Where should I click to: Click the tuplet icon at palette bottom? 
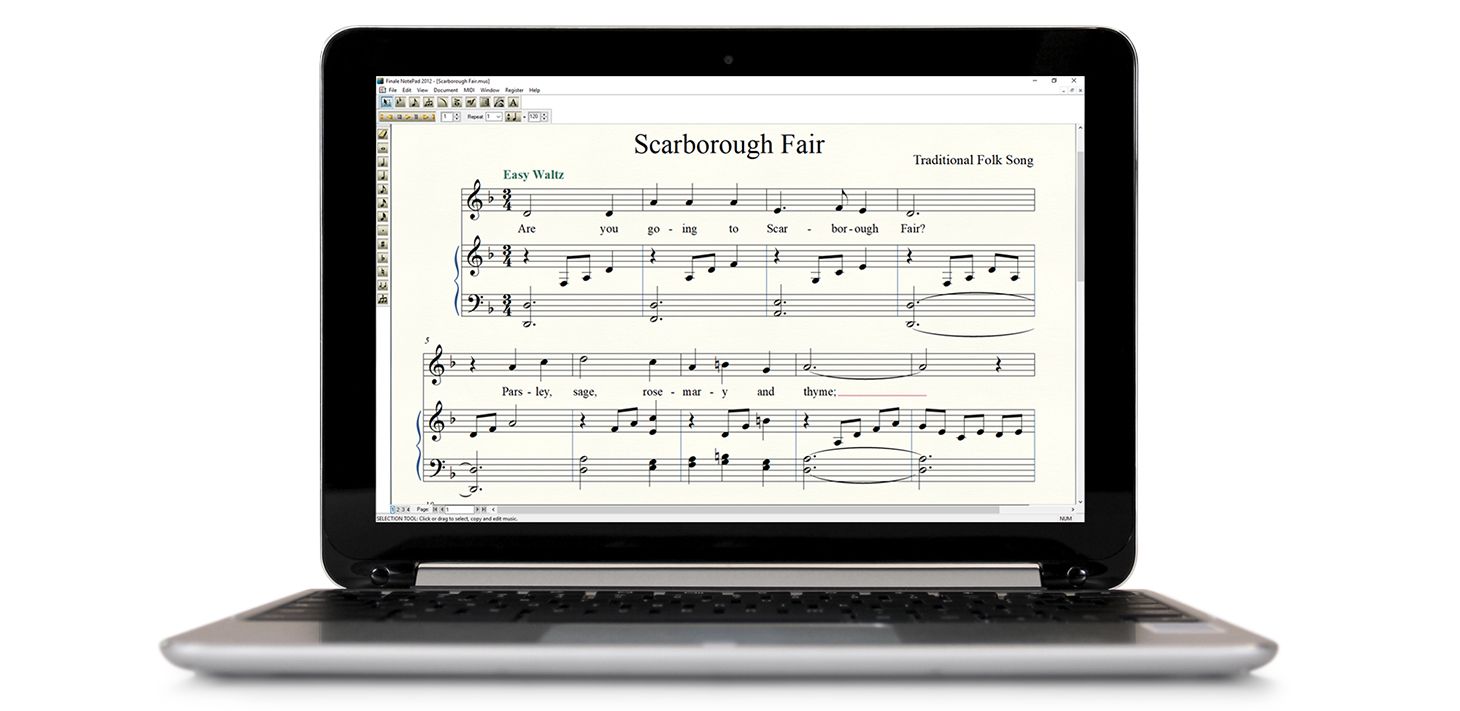click(383, 299)
